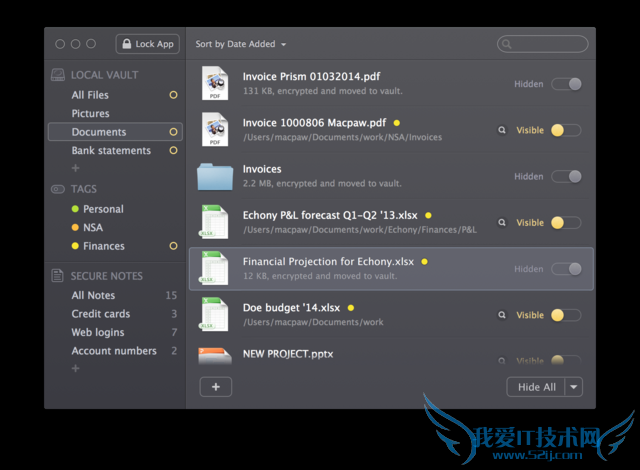
Task: Click the yellow Finances tag dot
Action: [x=75, y=246]
